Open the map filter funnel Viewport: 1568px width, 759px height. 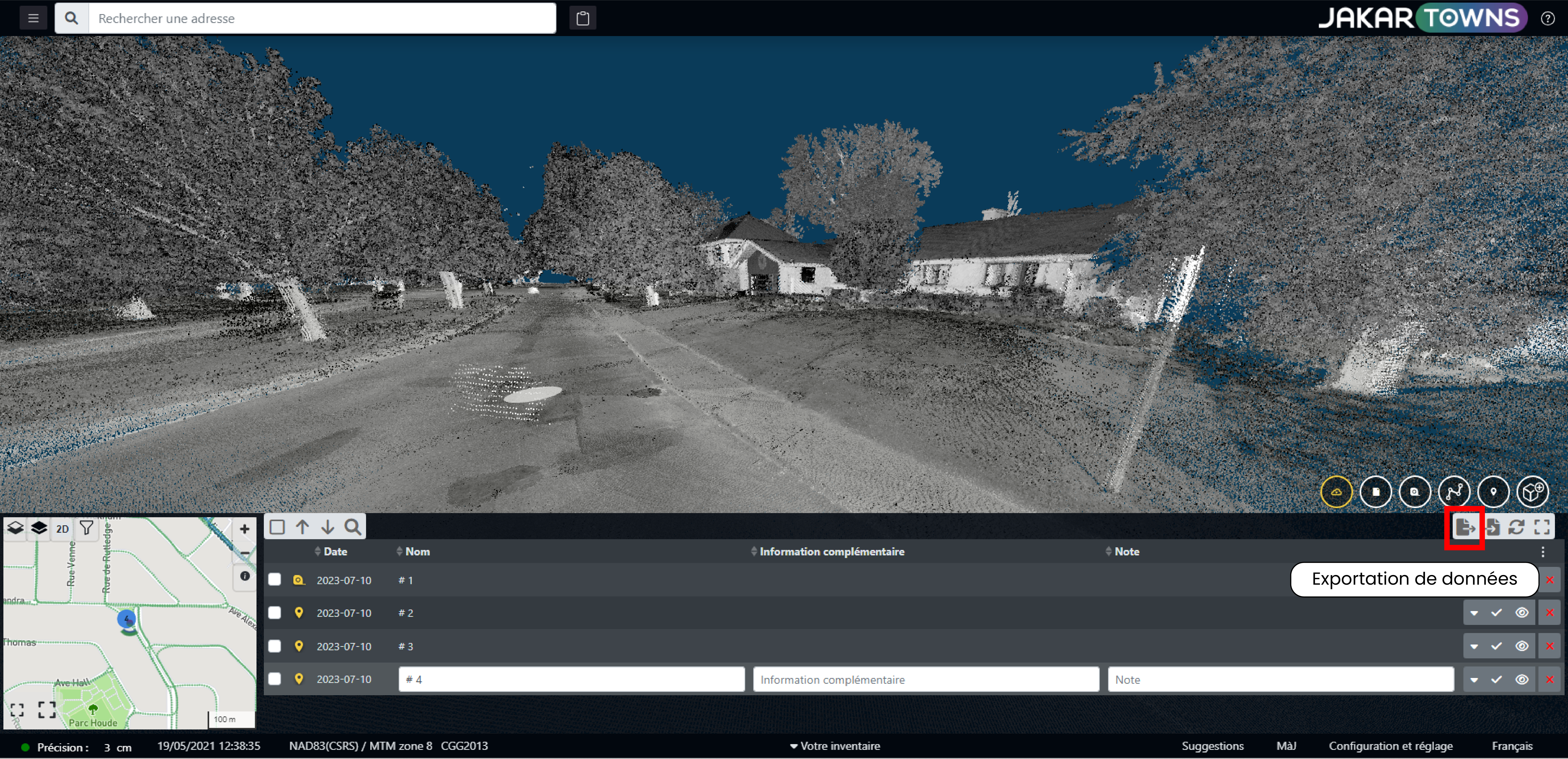pos(87,528)
